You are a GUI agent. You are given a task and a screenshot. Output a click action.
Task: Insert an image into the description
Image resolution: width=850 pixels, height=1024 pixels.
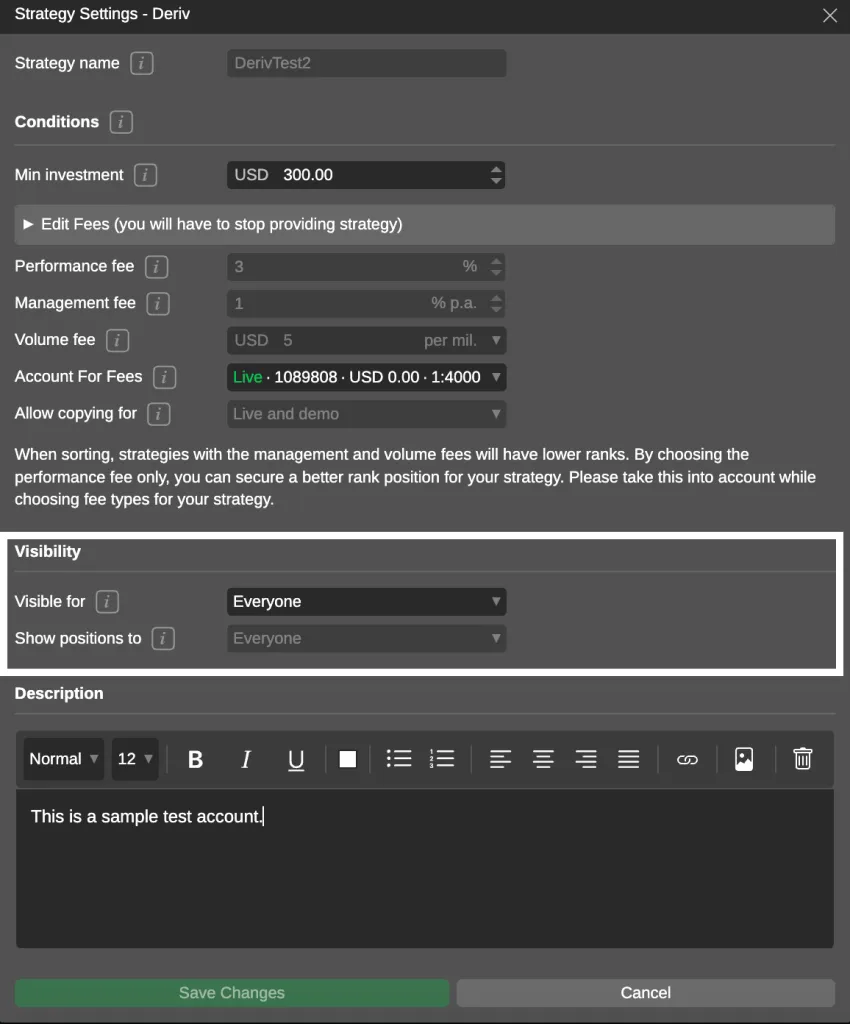coord(744,758)
